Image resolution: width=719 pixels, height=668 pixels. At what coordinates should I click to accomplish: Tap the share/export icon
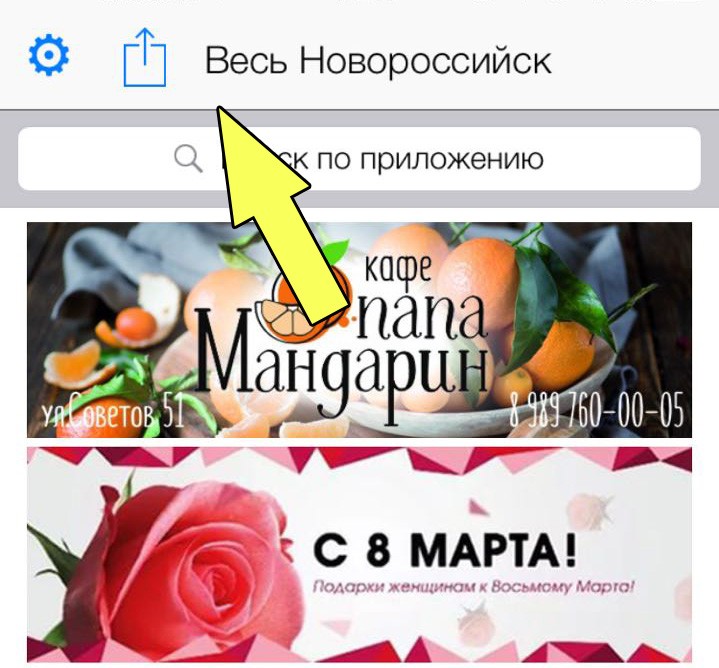click(x=145, y=57)
